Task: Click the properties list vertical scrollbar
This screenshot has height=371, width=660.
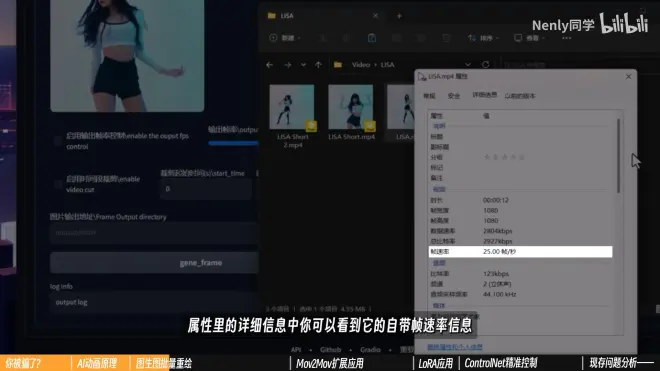Action: 618,156
